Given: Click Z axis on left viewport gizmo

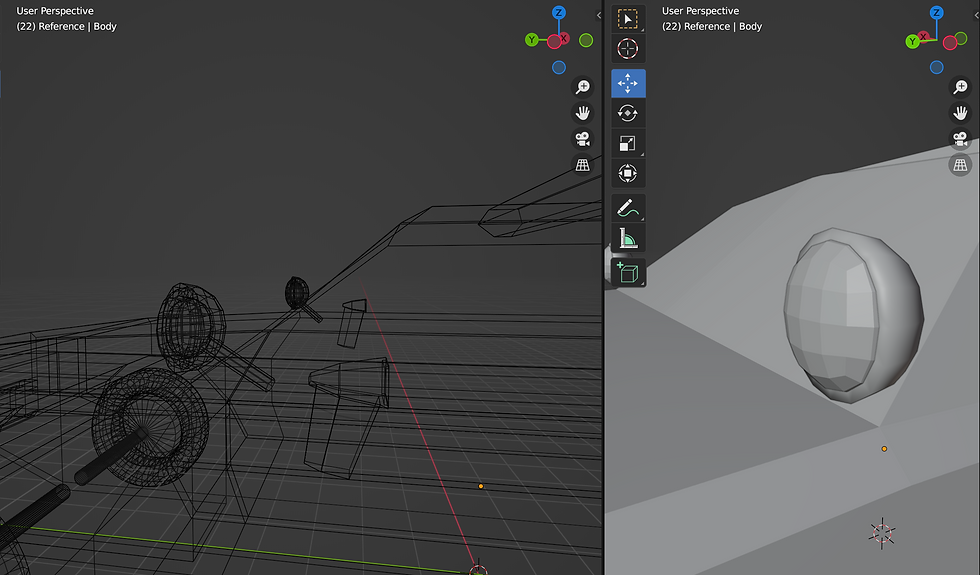Looking at the screenshot, I should 559,12.
